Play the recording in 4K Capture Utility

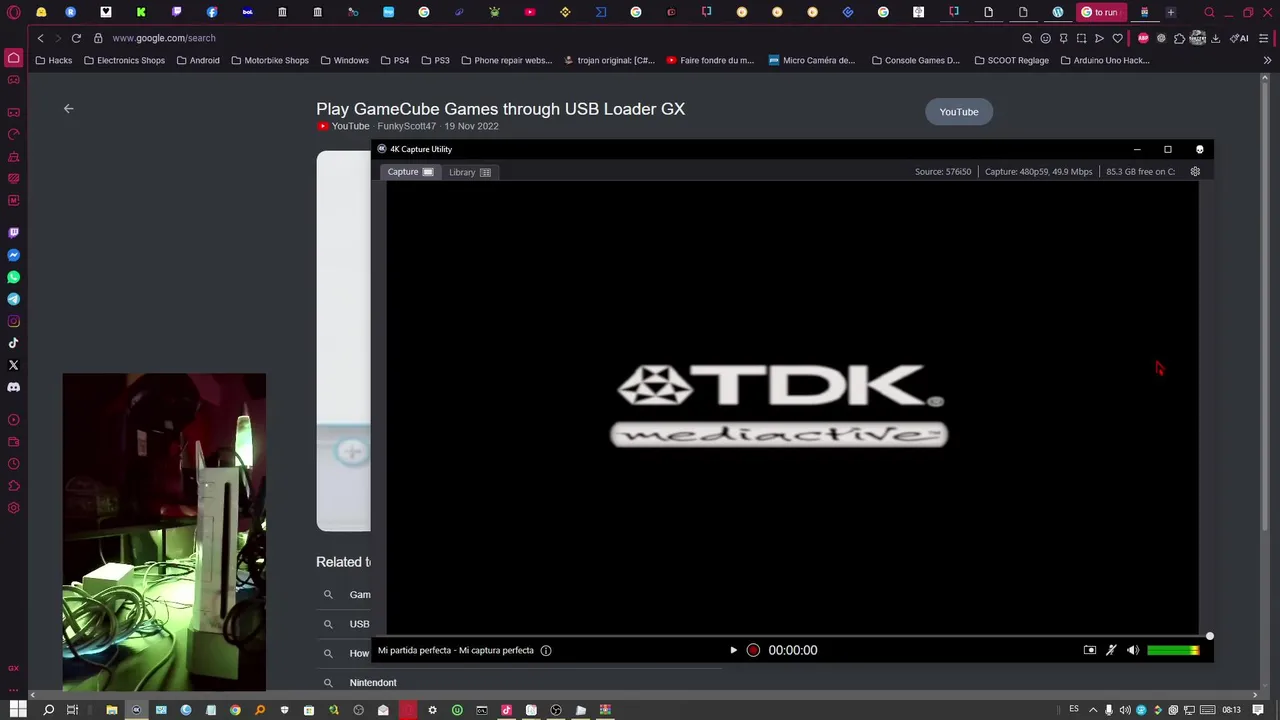733,650
